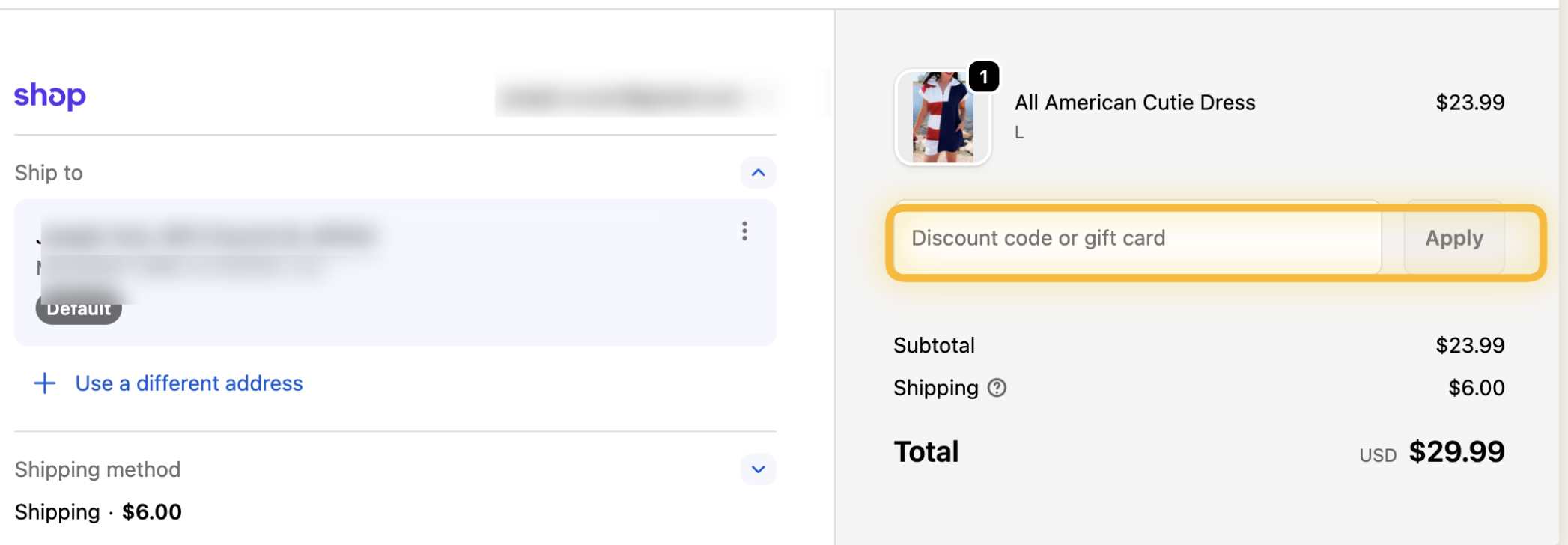Click the quantity badge on dress thumbnail

pos(983,76)
